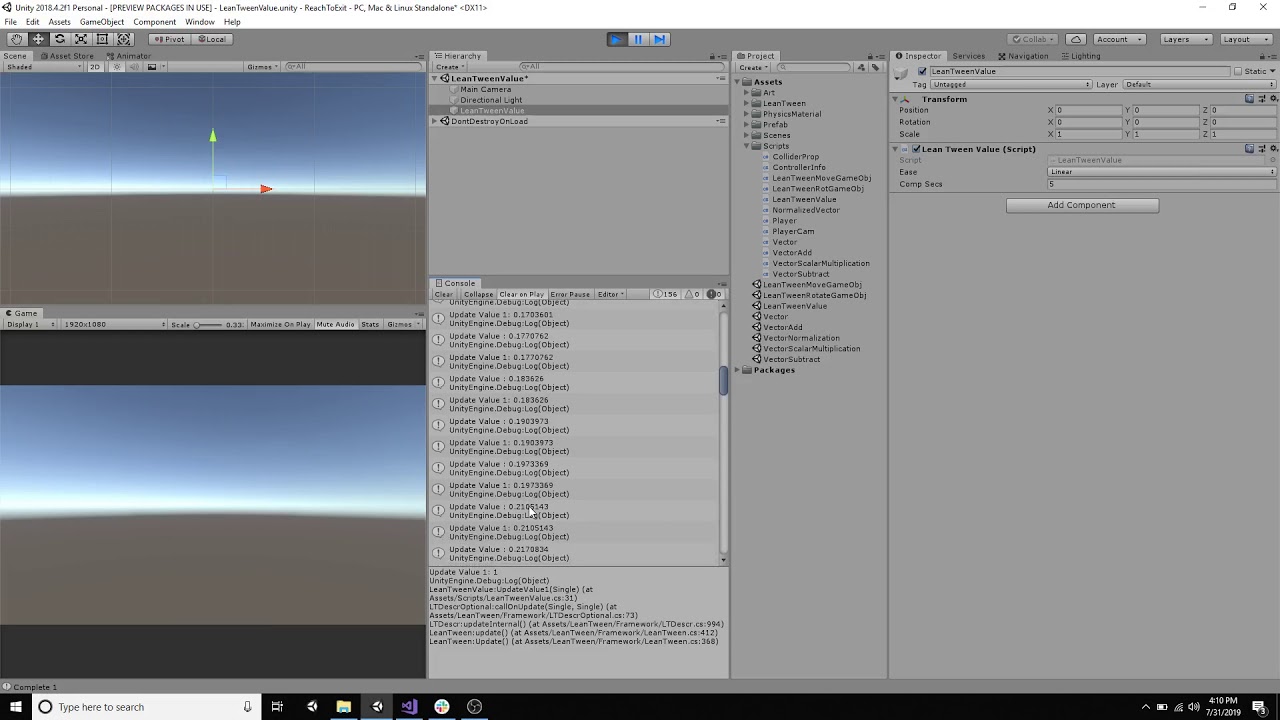The width and height of the screenshot is (1280, 720).
Task: Toggle Clear on Play in Console
Action: pyautogui.click(x=522, y=294)
